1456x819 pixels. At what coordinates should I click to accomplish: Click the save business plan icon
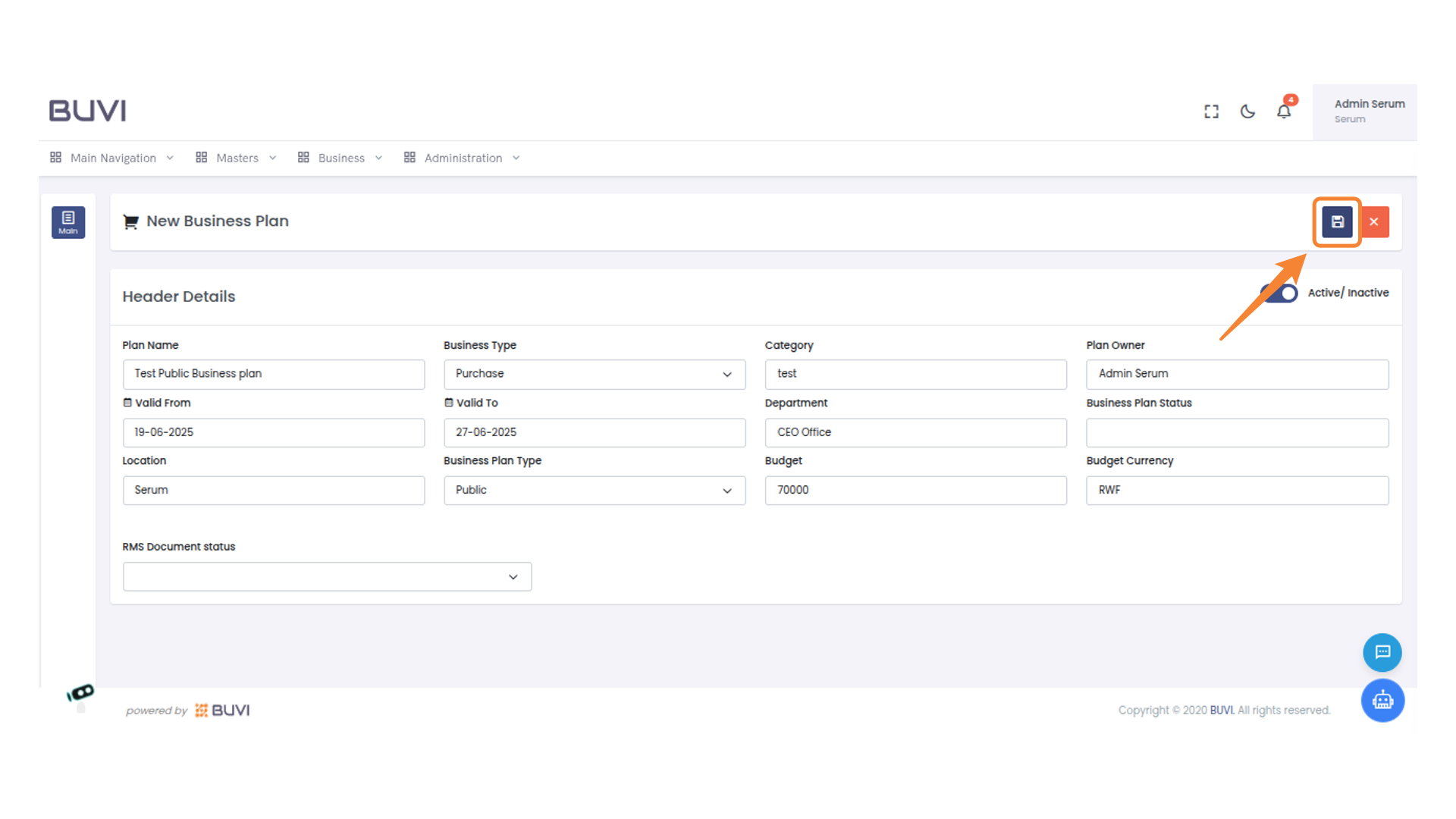coord(1337,222)
